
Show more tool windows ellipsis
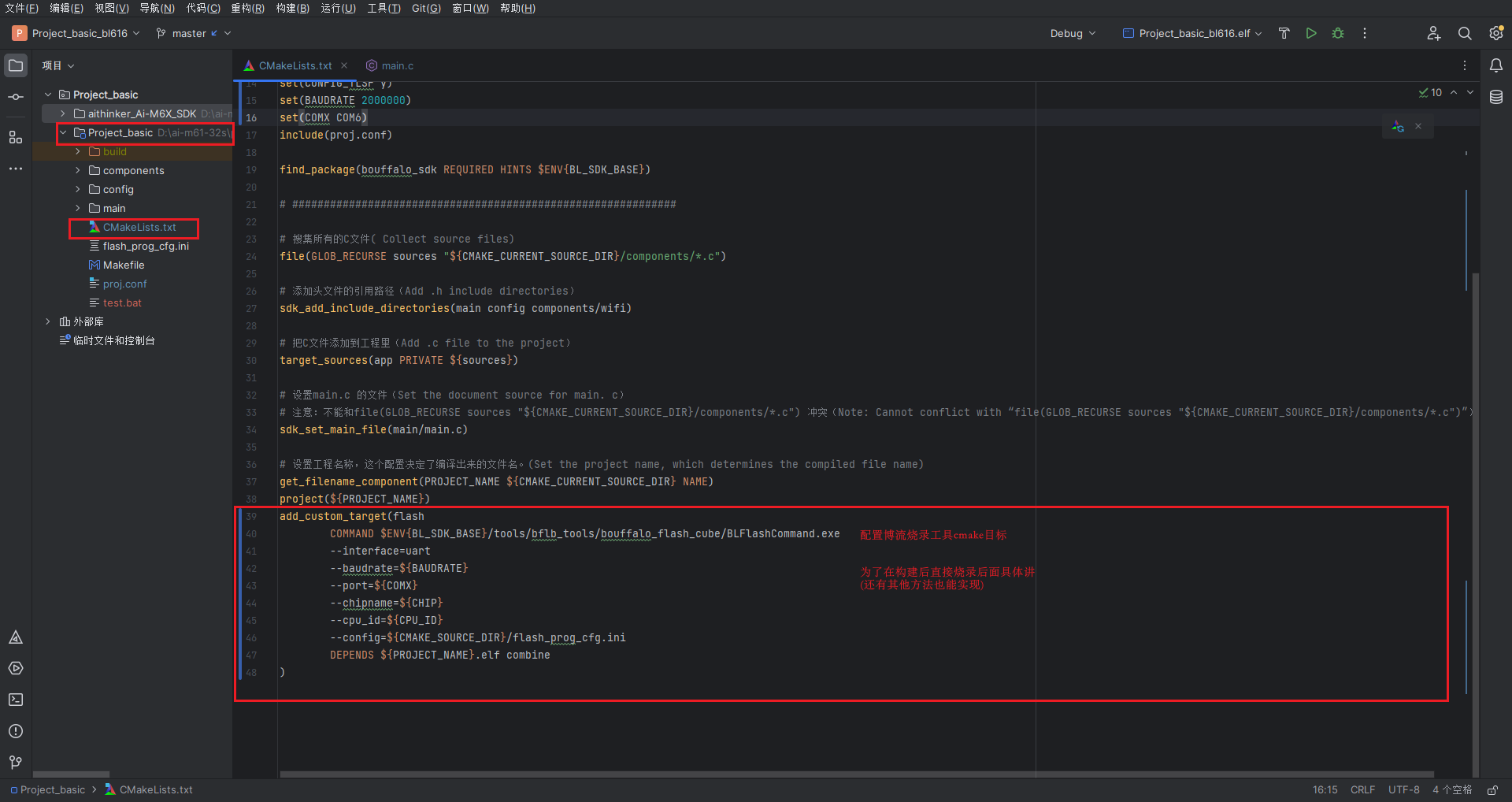pyautogui.click(x=16, y=169)
